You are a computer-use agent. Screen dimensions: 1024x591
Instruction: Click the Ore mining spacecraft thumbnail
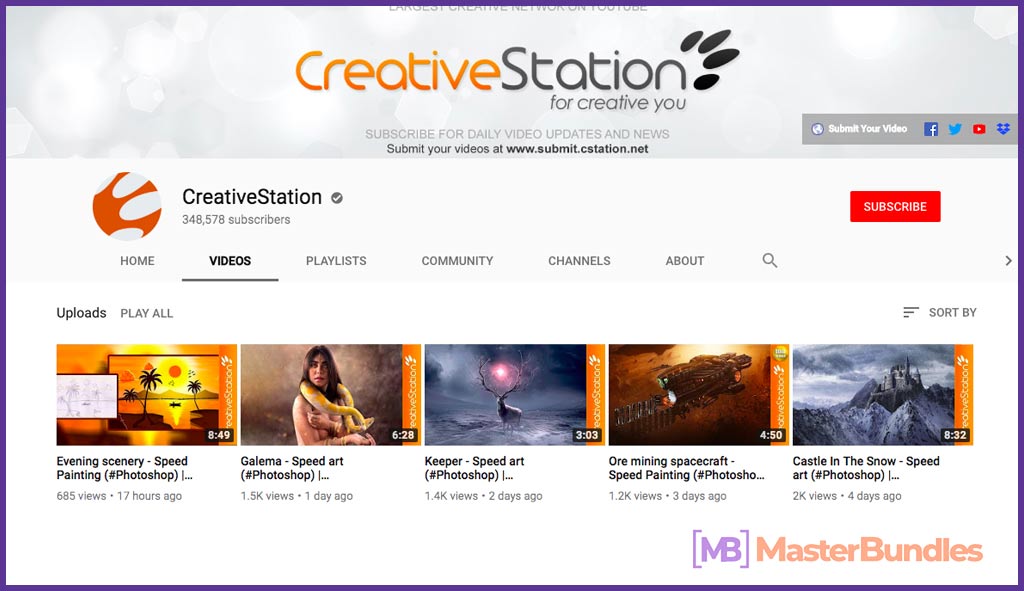[699, 394]
